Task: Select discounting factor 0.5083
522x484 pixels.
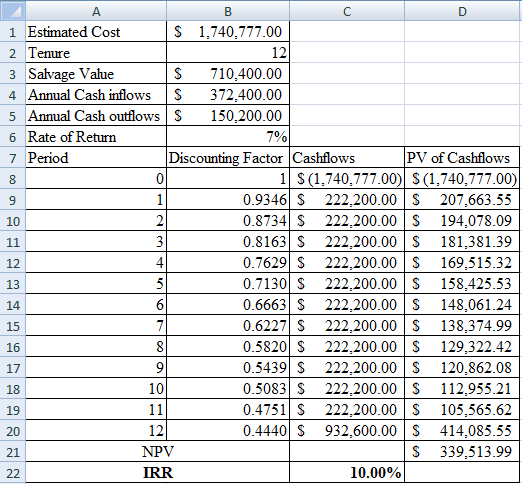Action: [x=228, y=389]
